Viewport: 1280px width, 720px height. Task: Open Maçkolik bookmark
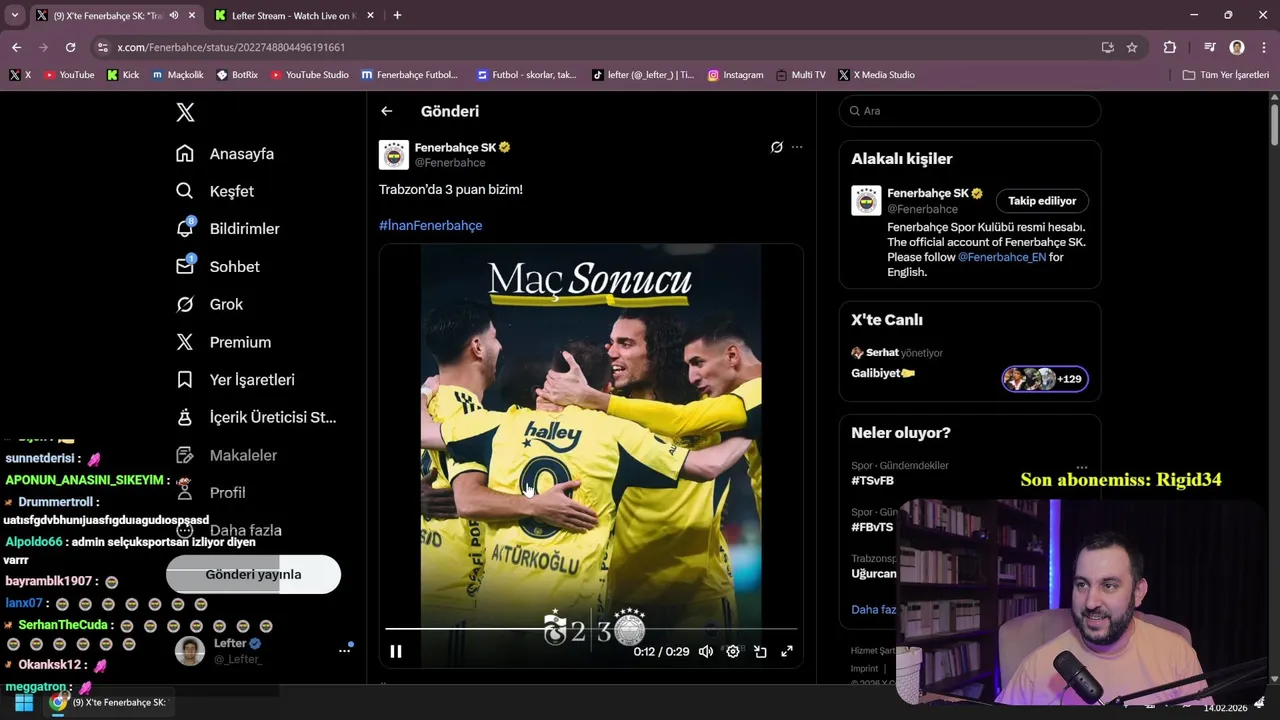tap(178, 75)
